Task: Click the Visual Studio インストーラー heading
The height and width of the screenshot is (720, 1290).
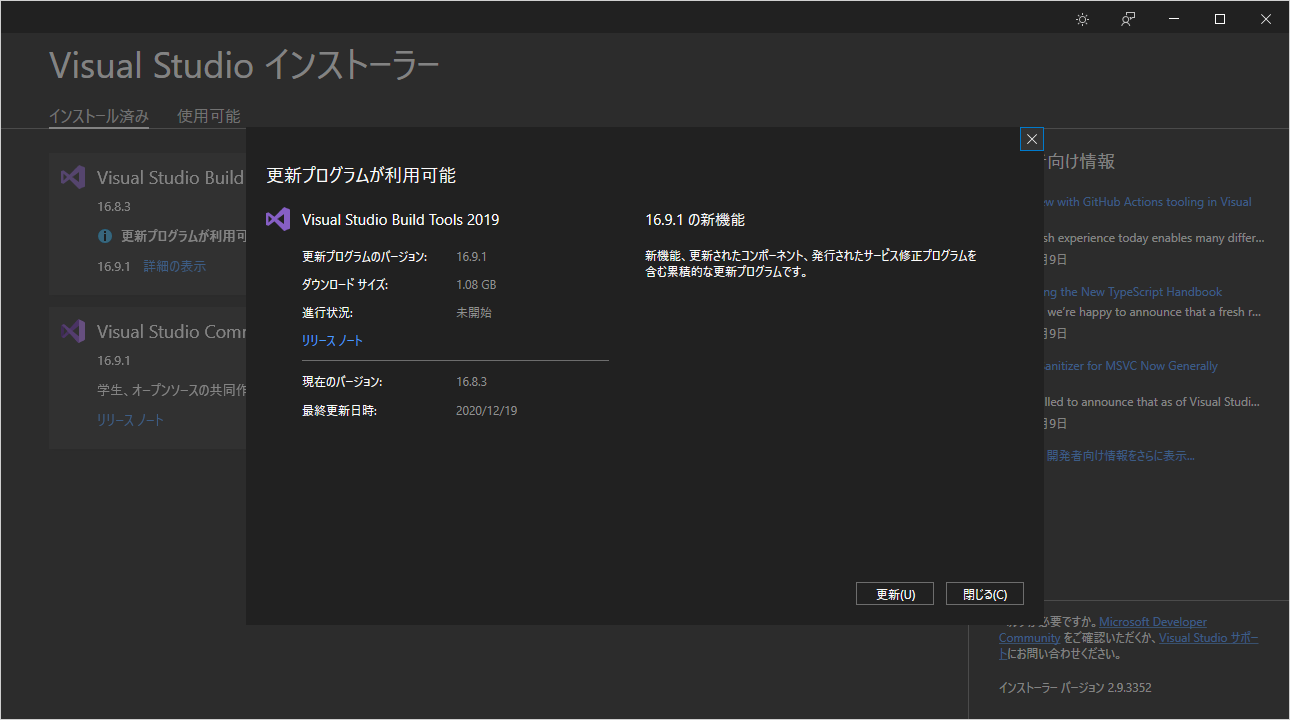Action: pos(244,66)
